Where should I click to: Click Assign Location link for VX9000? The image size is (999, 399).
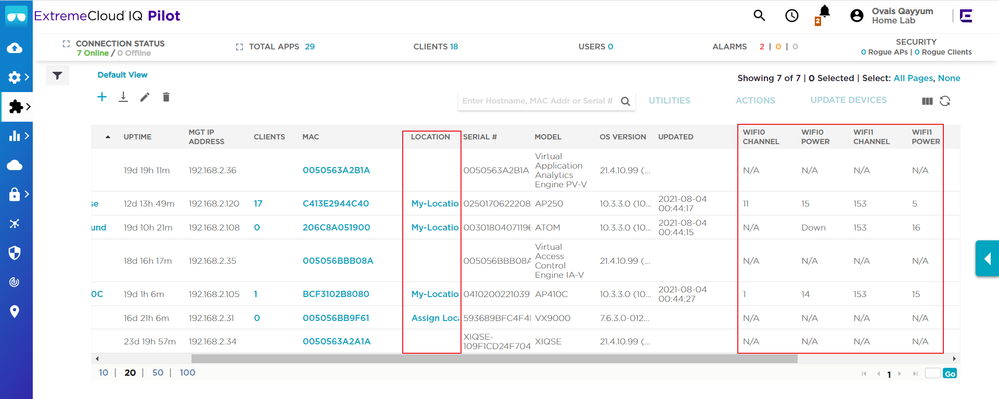pyautogui.click(x=435, y=318)
